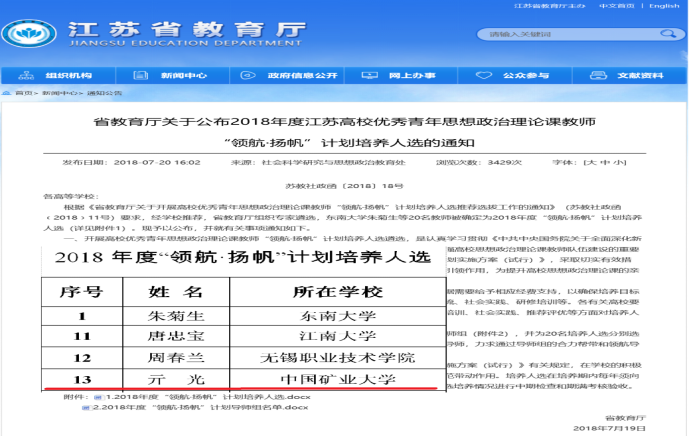689x436 pixels.
Task: Click row number 13 cell
Action: (x=82, y=380)
